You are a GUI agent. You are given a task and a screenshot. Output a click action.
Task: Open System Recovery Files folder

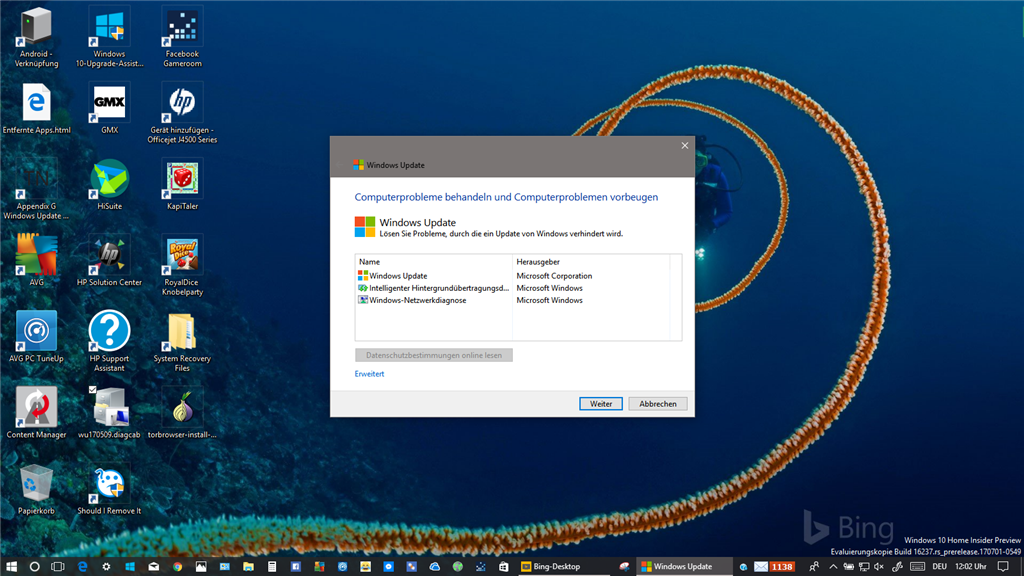(182, 342)
